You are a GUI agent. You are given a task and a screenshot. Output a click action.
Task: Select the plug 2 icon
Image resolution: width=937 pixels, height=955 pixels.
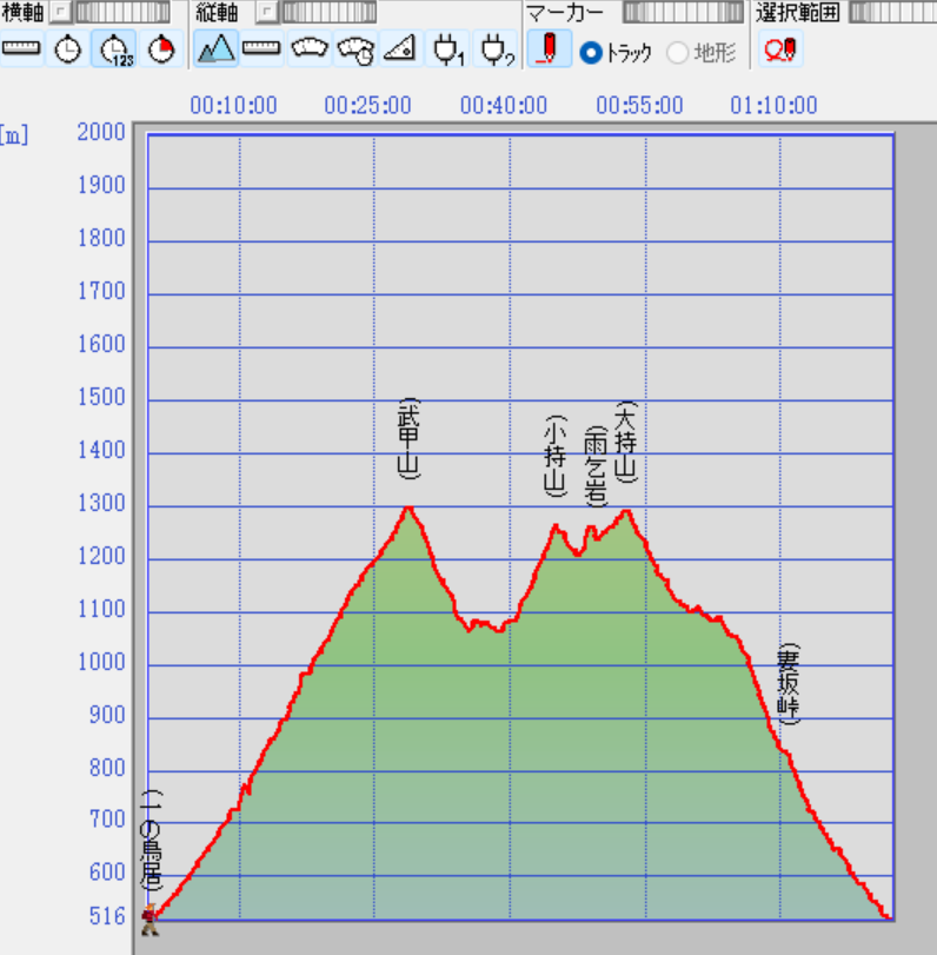pyautogui.click(x=495, y=49)
